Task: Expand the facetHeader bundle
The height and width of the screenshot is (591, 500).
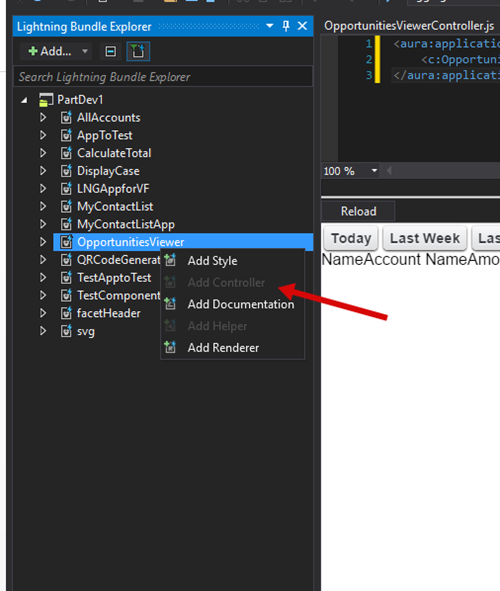Action: pyautogui.click(x=43, y=313)
